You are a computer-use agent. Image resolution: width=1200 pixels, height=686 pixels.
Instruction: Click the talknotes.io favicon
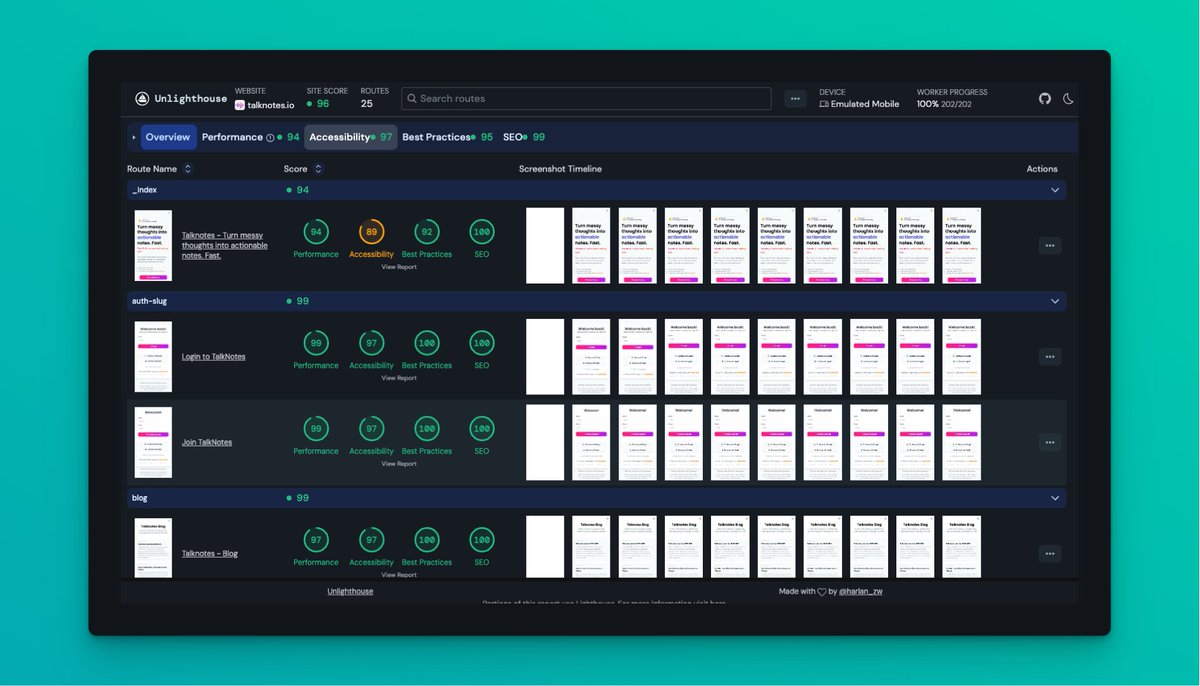pyautogui.click(x=240, y=104)
